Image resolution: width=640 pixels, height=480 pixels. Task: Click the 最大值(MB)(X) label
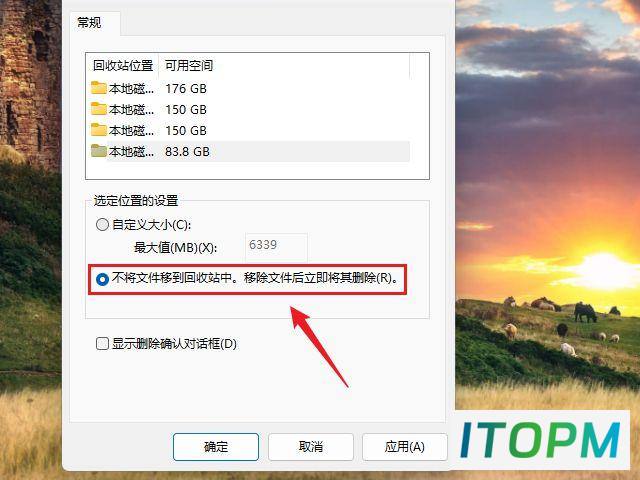pyautogui.click(x=176, y=247)
